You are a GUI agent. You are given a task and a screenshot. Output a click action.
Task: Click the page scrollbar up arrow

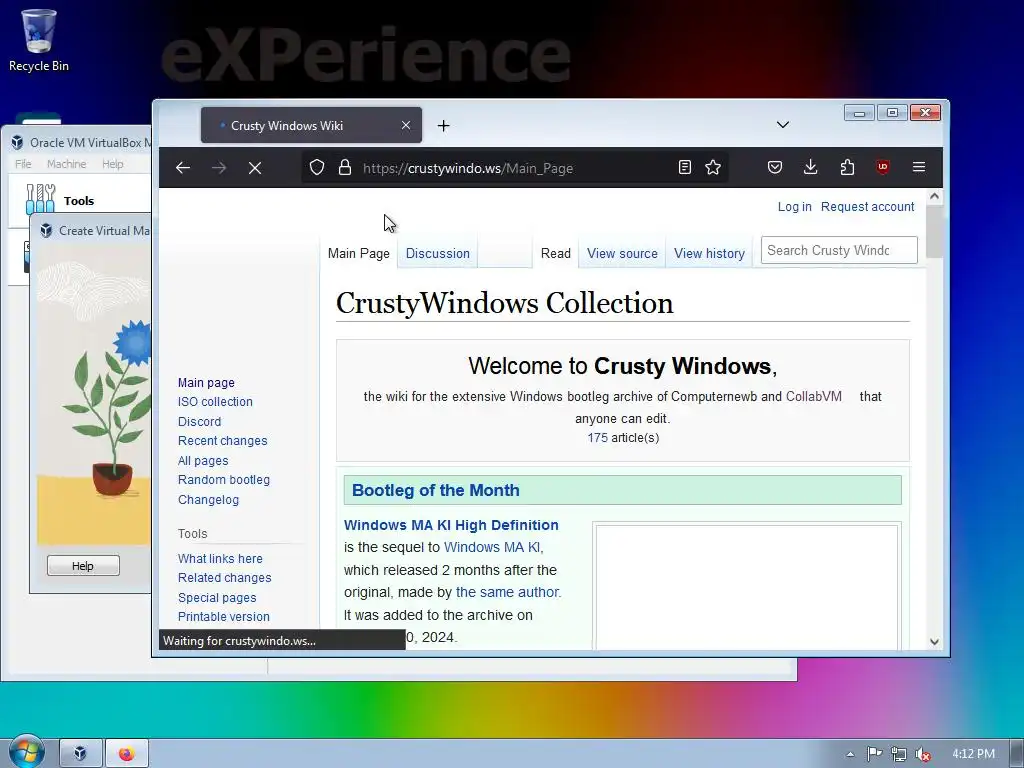tap(934, 196)
